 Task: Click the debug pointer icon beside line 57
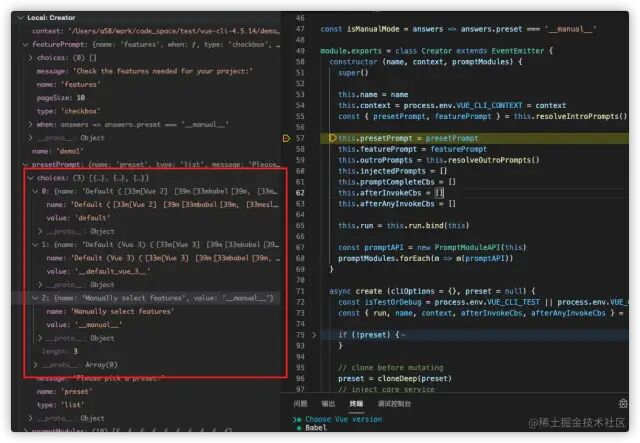click(x=286, y=138)
